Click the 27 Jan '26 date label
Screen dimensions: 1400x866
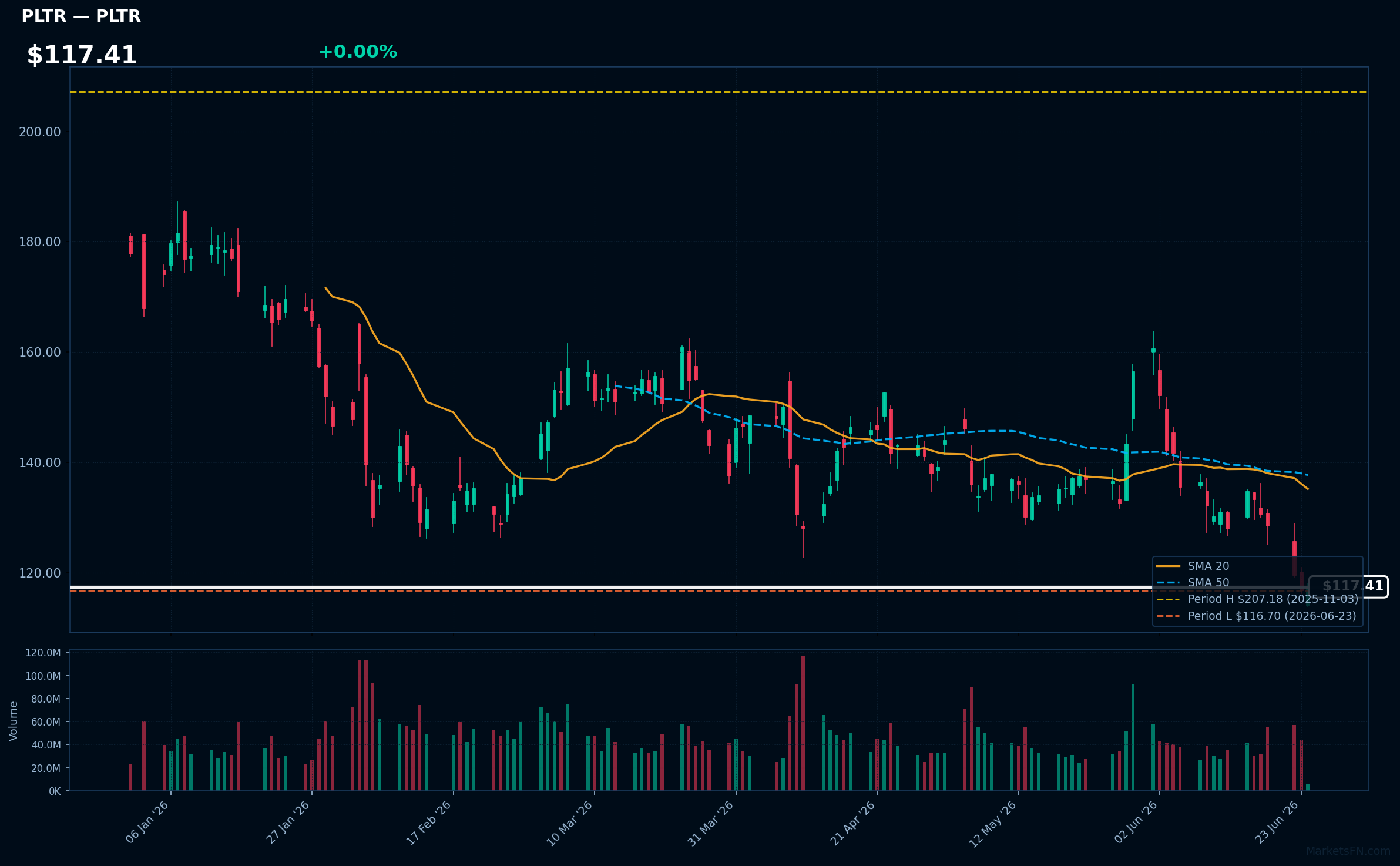click(x=288, y=823)
